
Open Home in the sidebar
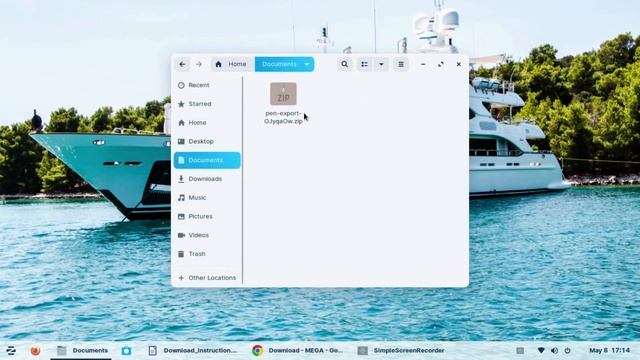click(x=207, y=122)
